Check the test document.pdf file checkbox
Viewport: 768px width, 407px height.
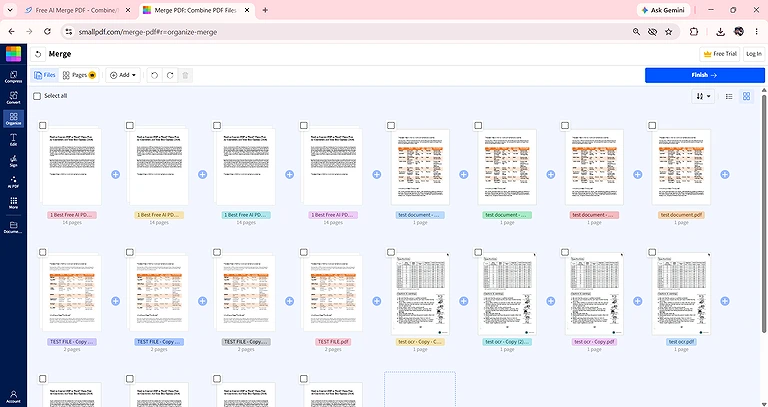tap(652, 125)
